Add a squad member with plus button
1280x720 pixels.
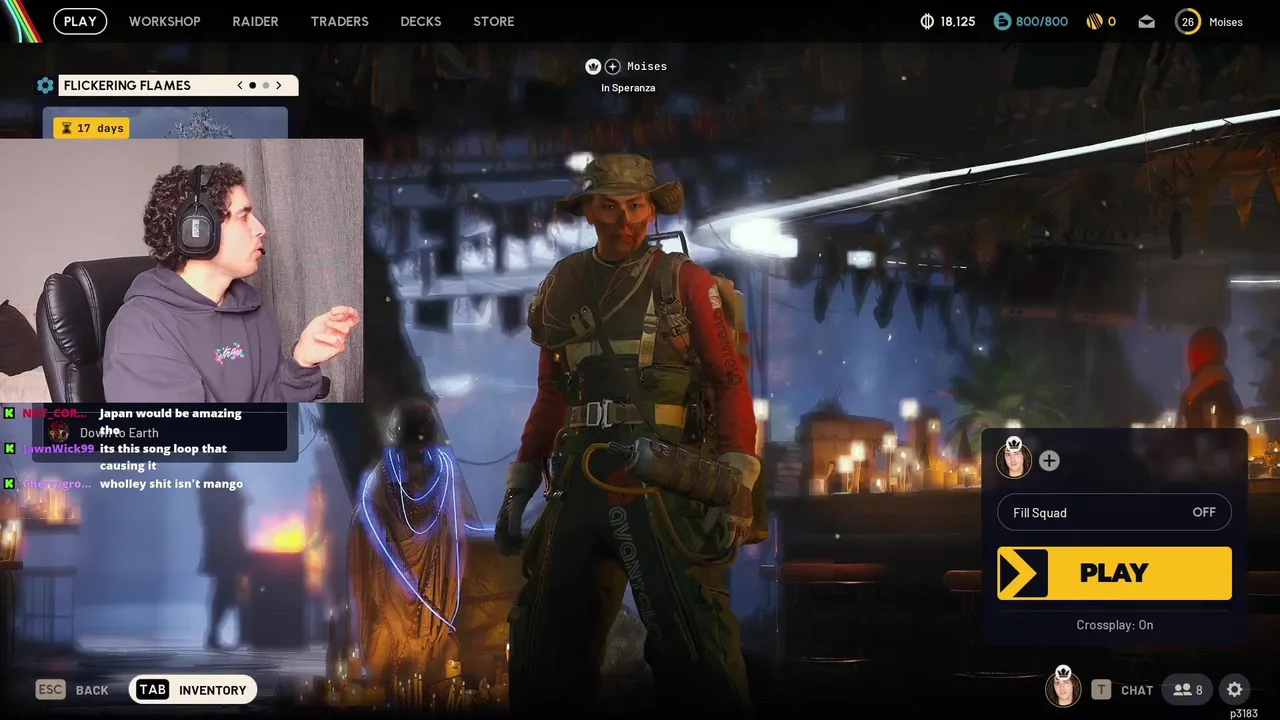[x=1049, y=461]
